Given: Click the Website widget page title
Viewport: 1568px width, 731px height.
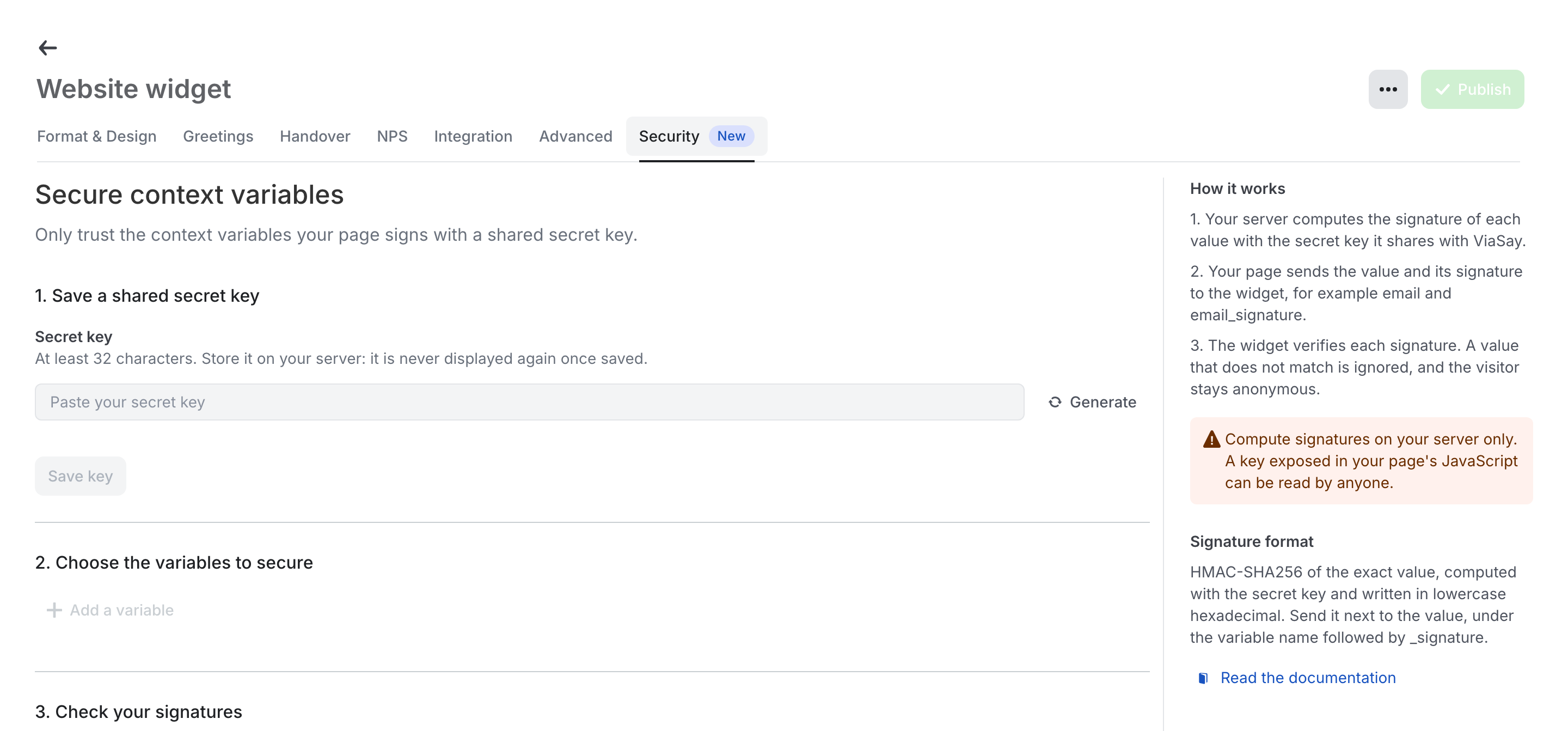Looking at the screenshot, I should pyautogui.click(x=133, y=89).
